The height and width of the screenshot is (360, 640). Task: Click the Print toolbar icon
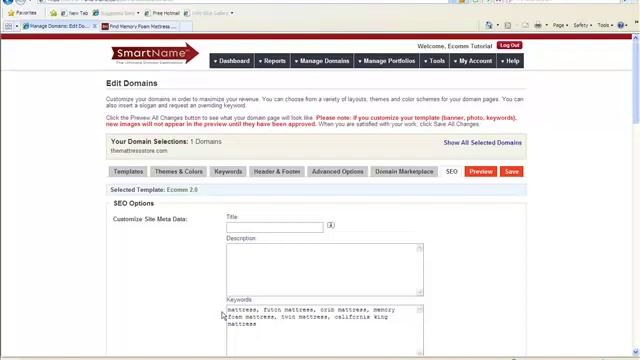tap(538, 25)
